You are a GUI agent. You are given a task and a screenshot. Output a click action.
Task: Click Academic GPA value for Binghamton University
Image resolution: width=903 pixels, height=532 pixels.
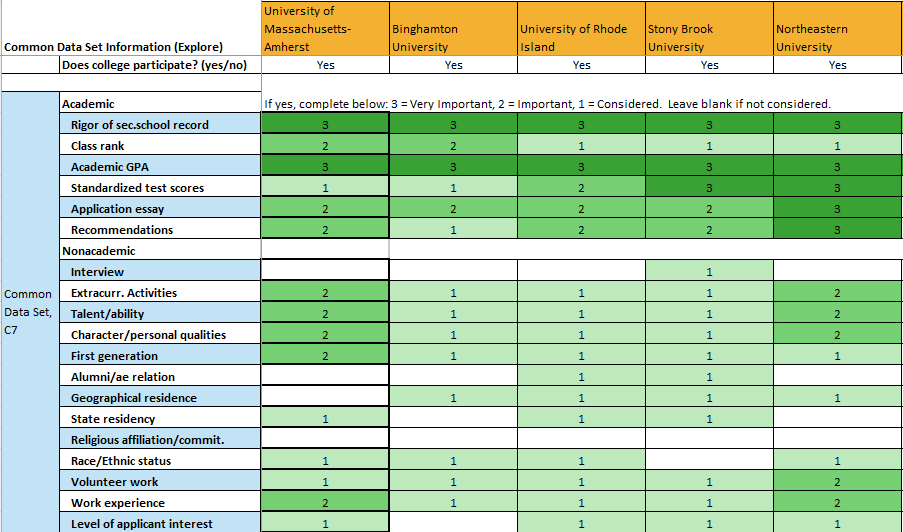tap(453, 166)
